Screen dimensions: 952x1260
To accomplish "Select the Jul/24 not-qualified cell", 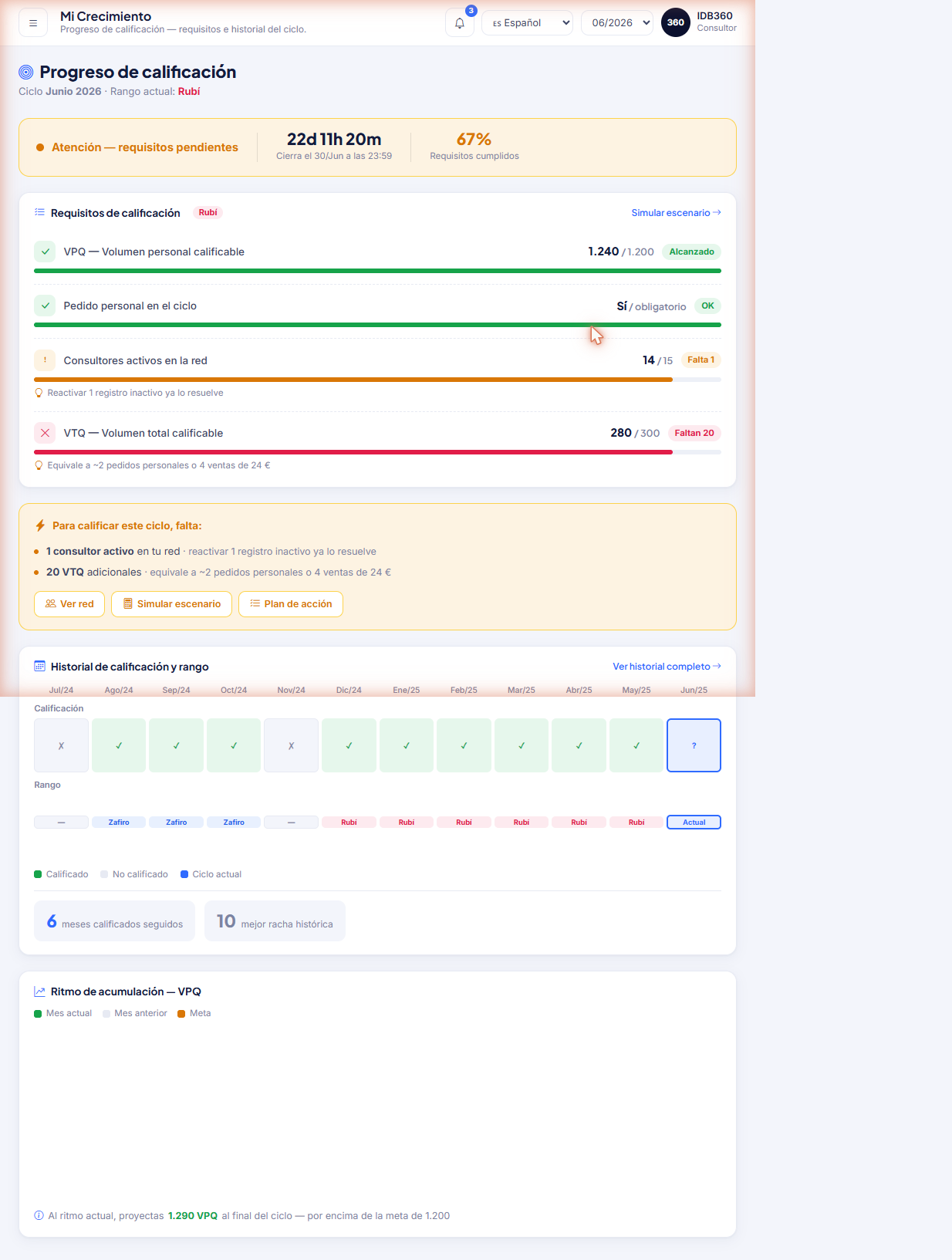I will tap(61, 745).
